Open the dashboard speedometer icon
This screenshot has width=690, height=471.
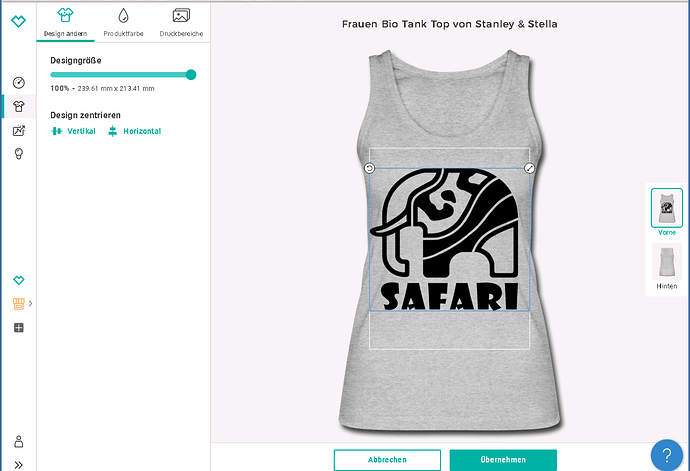(x=18, y=83)
